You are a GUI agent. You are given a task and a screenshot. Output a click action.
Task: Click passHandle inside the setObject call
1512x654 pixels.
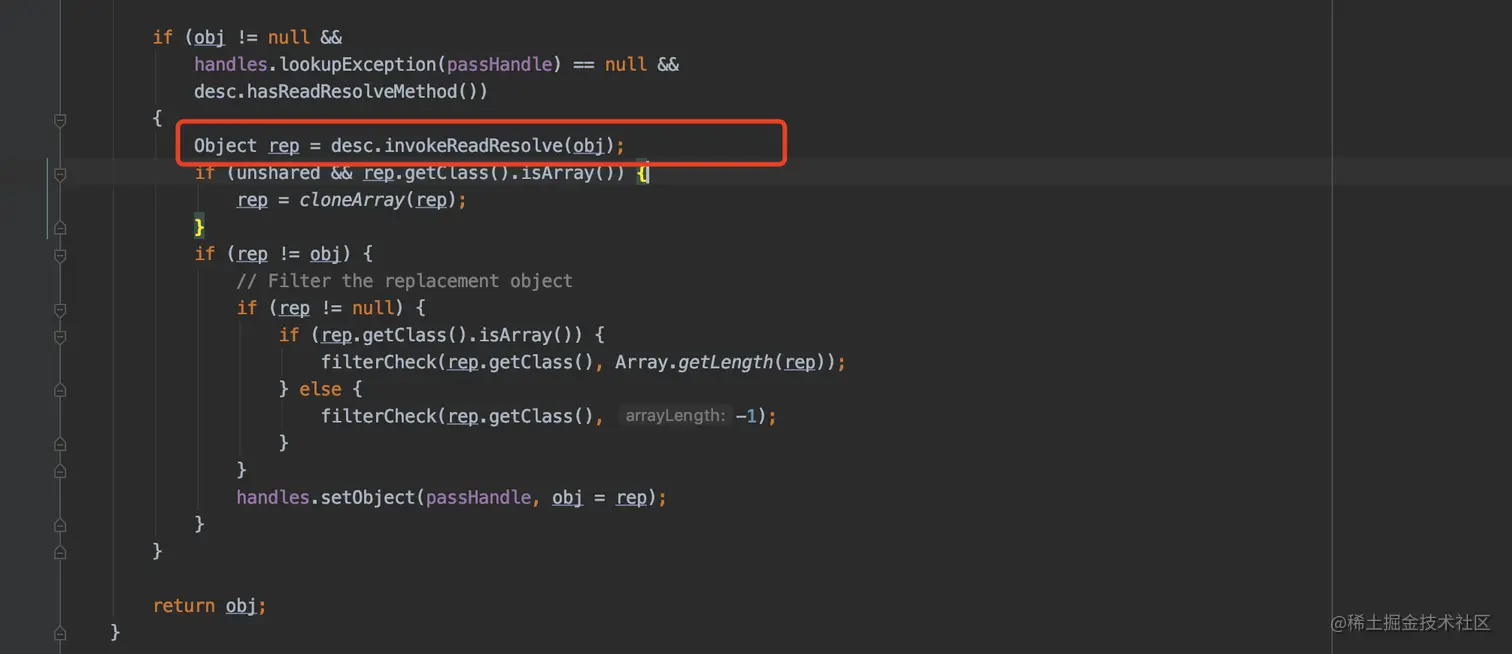478,497
